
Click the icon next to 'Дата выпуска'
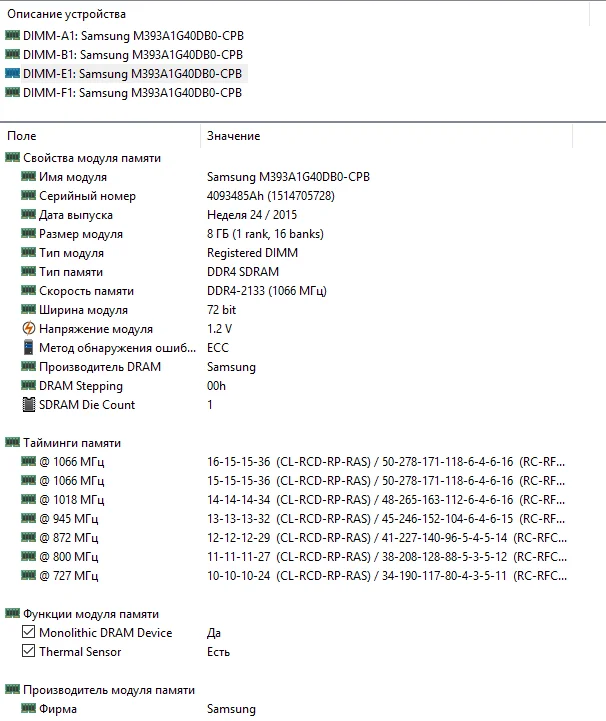pos(29,214)
